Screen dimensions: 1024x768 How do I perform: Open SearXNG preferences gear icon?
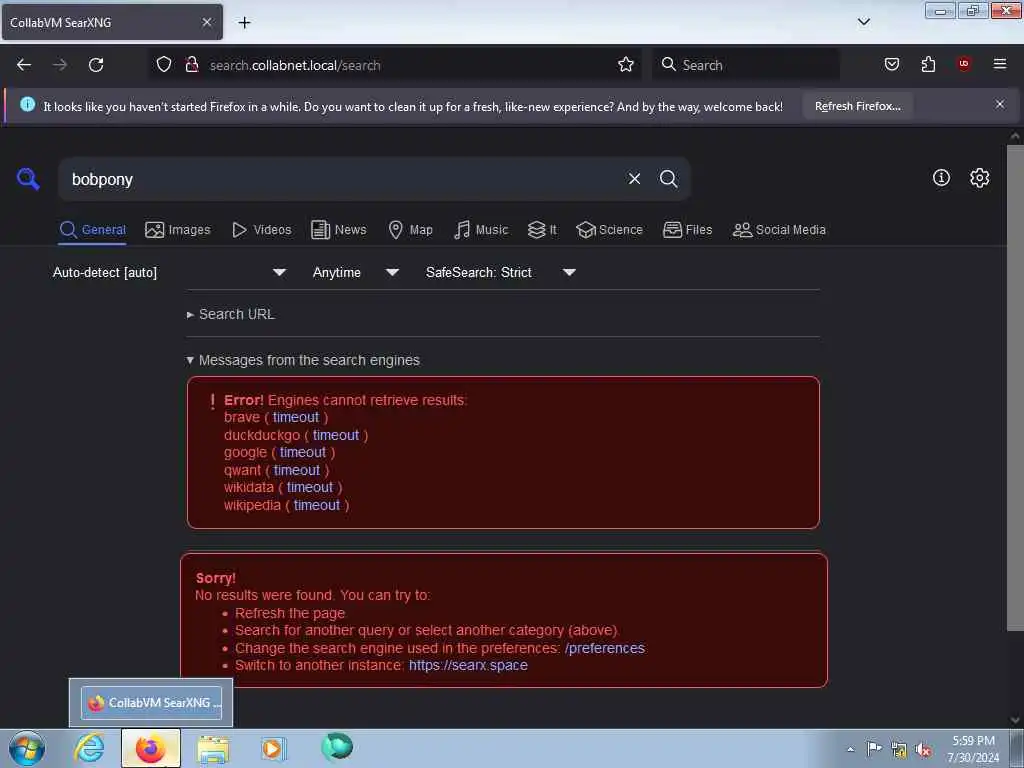(x=979, y=178)
